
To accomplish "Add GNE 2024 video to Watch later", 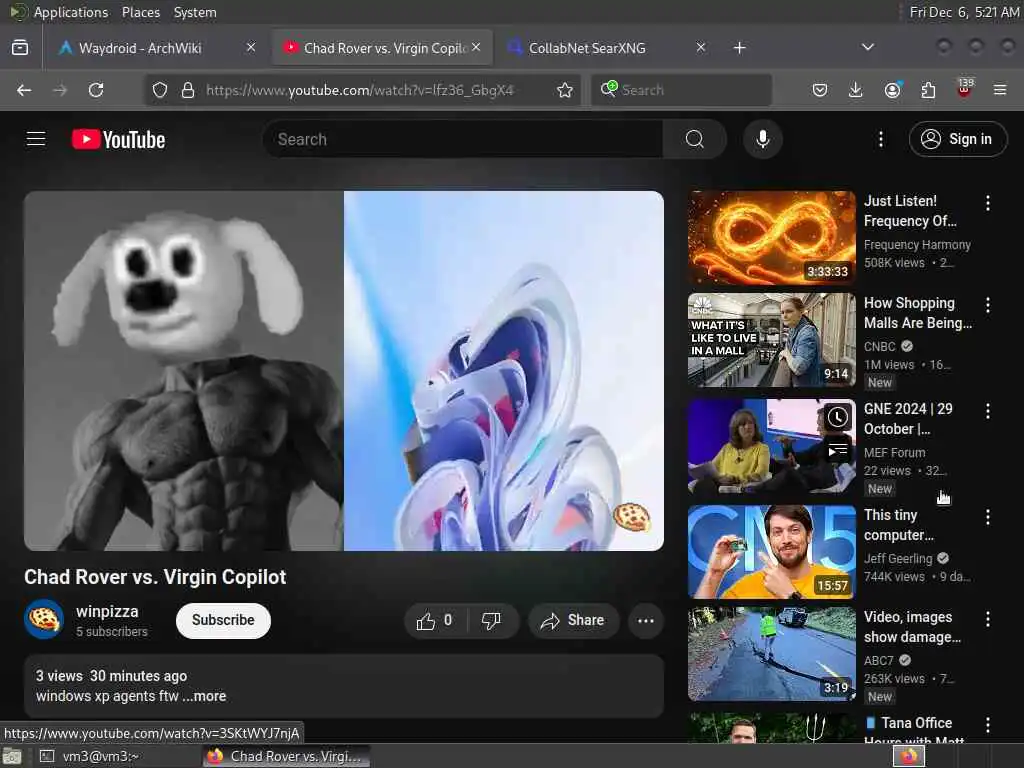I will coord(837,417).
